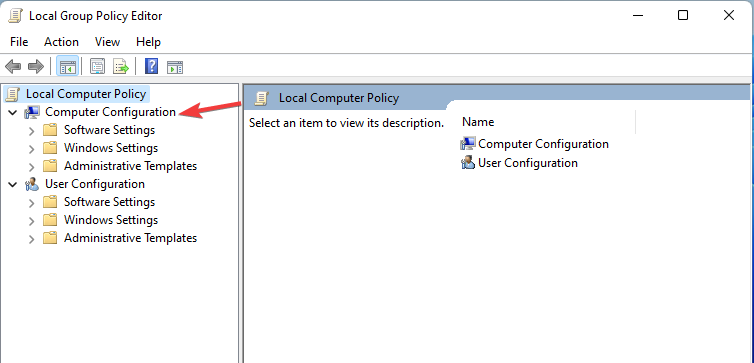The height and width of the screenshot is (363, 754).
Task: Select Administrative Templates label under Computer Configuration
Action: coord(131,166)
